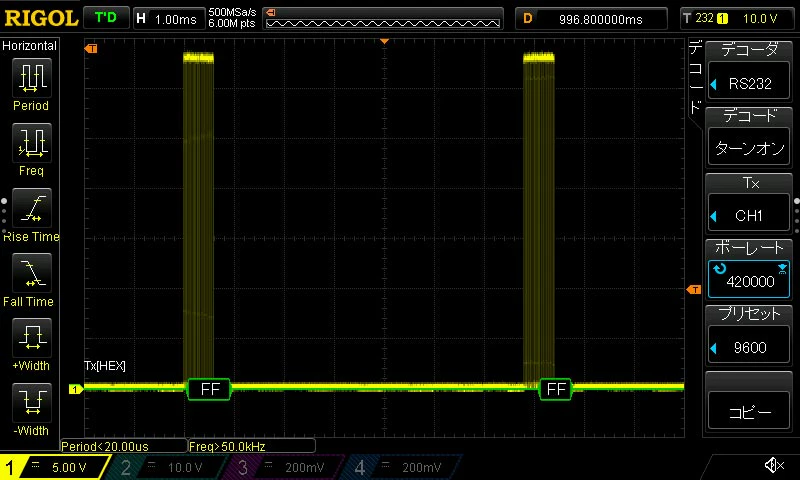Select channel 4 tab showing 200mV
Screen dimensions: 800x480
pos(402,467)
